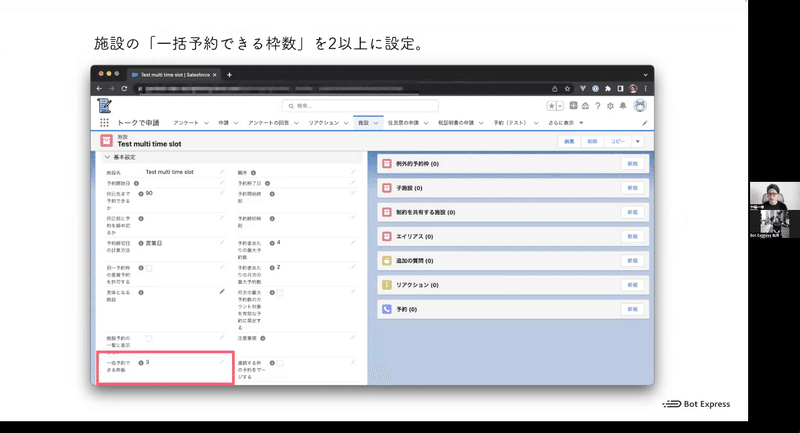Reload the page with browser refresh icon
This screenshot has height=433, width=800.
(x=124, y=88)
